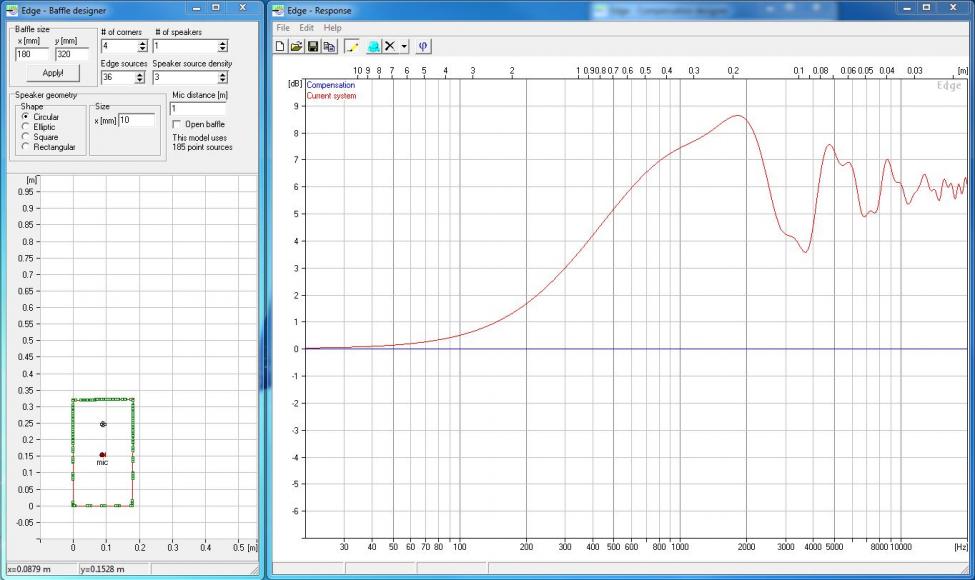Click the cyan speaker icon in toolbar
Screen dimensions: 975x580
[x=373, y=47]
